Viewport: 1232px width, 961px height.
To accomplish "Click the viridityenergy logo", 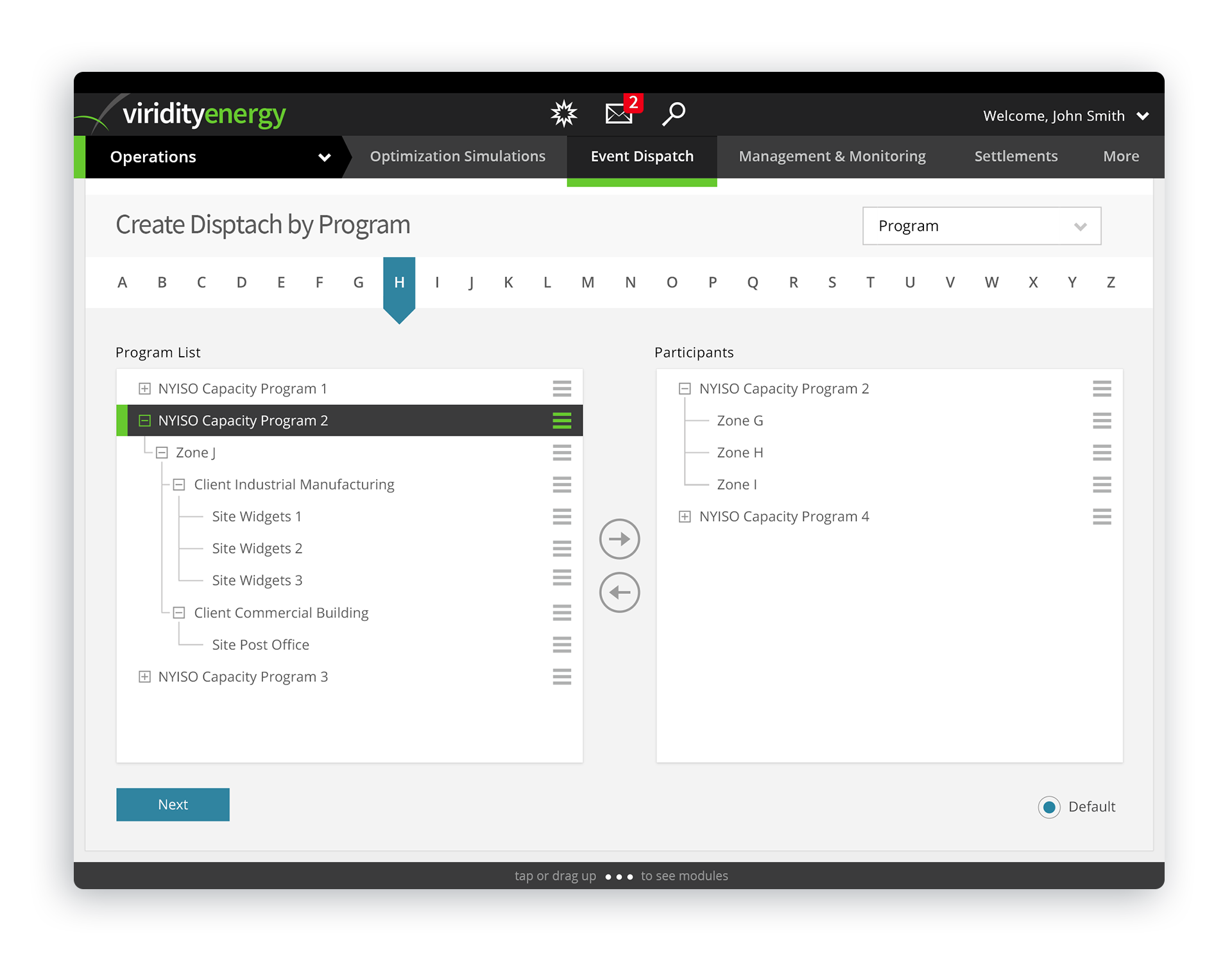I will pyautogui.click(x=204, y=115).
